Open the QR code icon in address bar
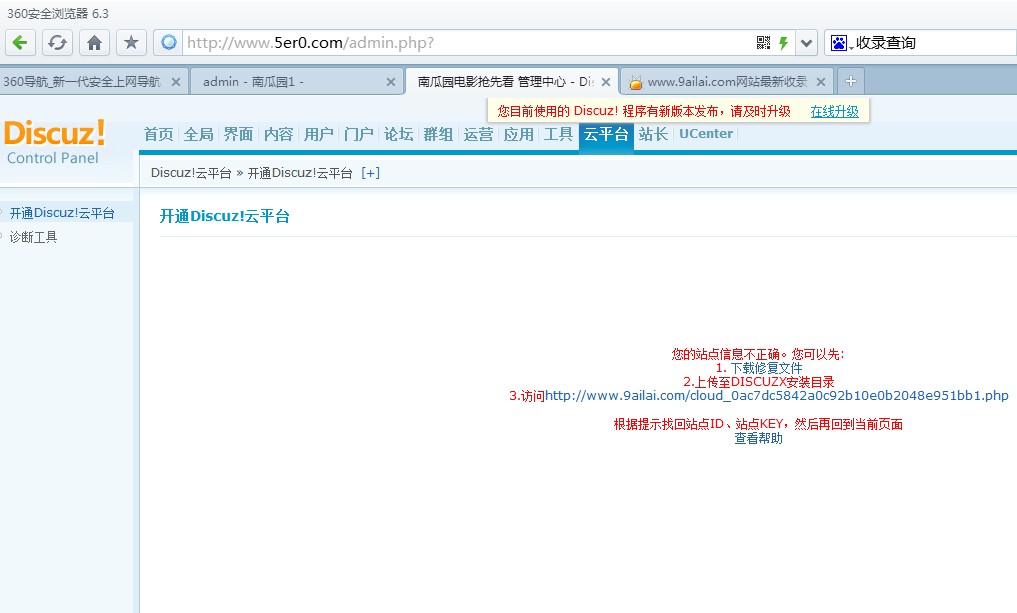Viewport: 1017px width, 613px height. [x=763, y=43]
